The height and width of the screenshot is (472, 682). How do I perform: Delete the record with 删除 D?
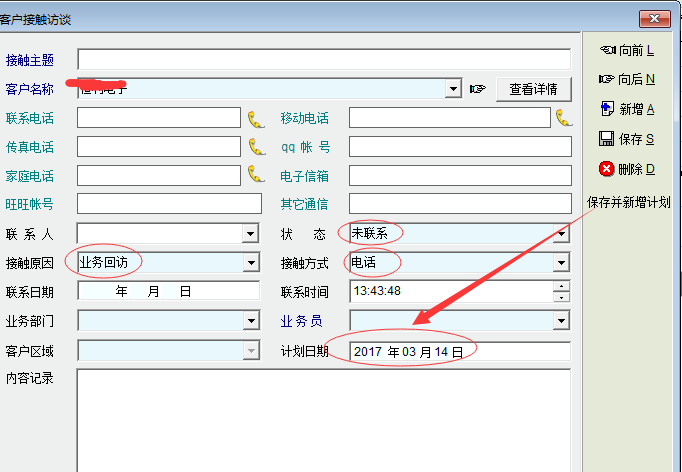(626, 169)
